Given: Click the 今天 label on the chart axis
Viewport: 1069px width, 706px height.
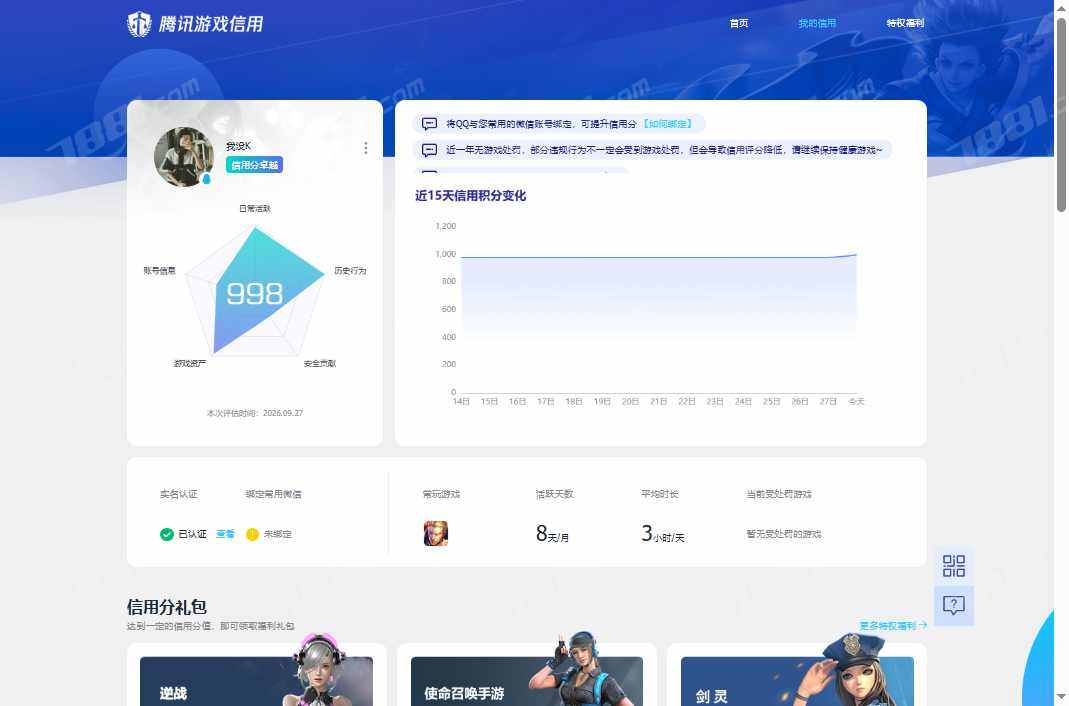Looking at the screenshot, I should click(x=856, y=402).
